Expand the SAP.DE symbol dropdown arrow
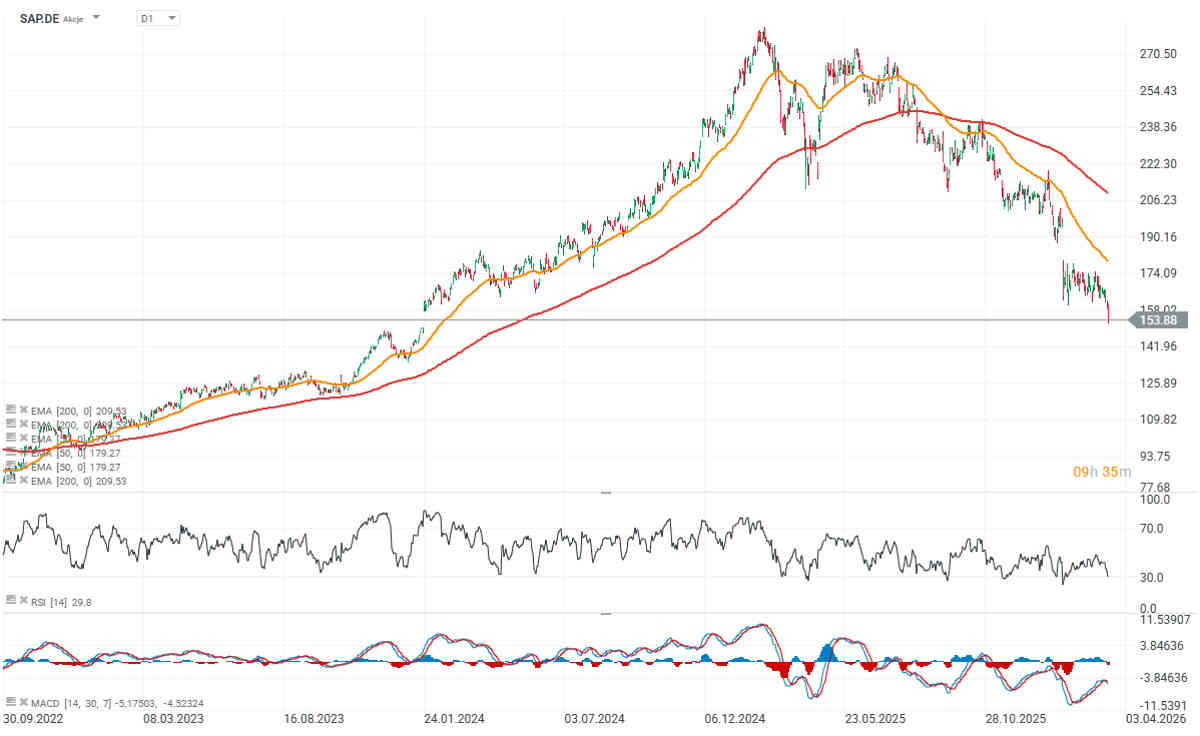The height and width of the screenshot is (736, 1200). click(96, 18)
